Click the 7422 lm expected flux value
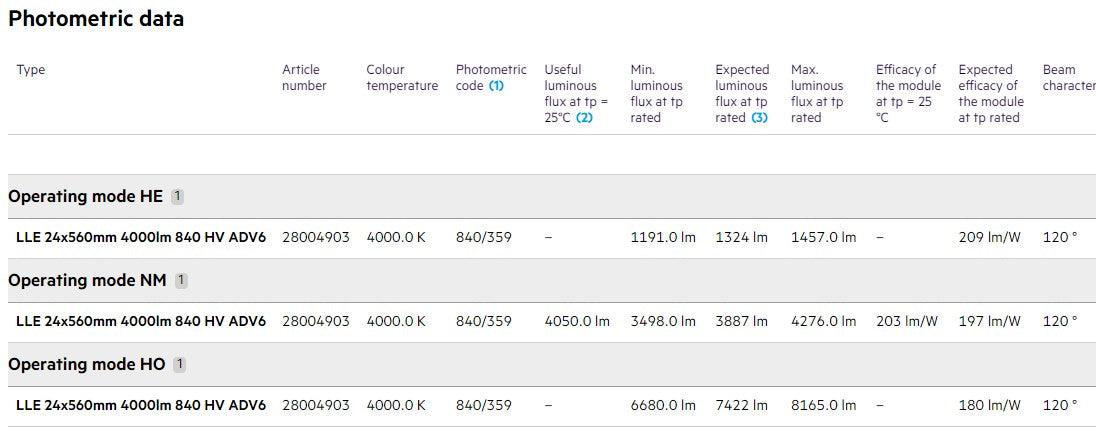The image size is (1096, 441). pos(742,405)
